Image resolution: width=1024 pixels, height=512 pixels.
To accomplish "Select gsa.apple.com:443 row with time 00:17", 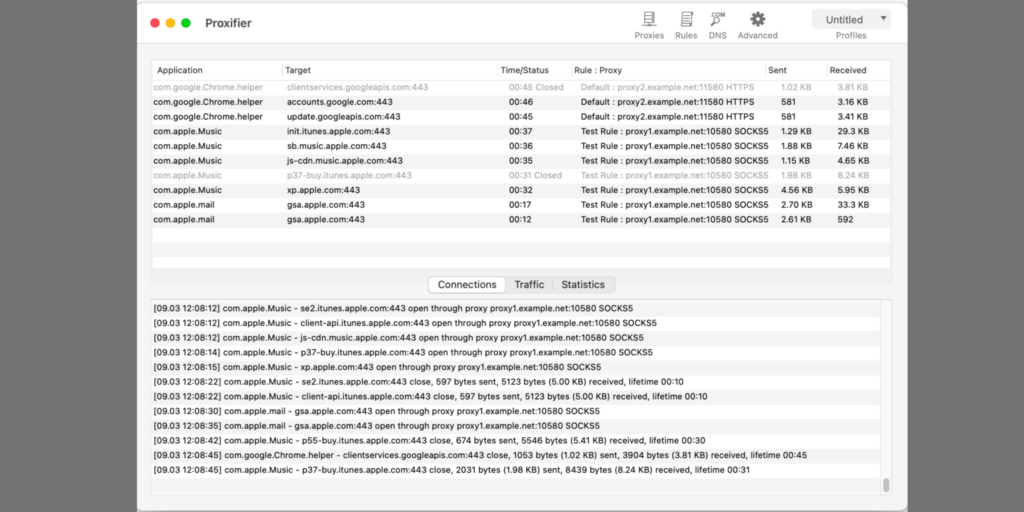I will pos(521,205).
